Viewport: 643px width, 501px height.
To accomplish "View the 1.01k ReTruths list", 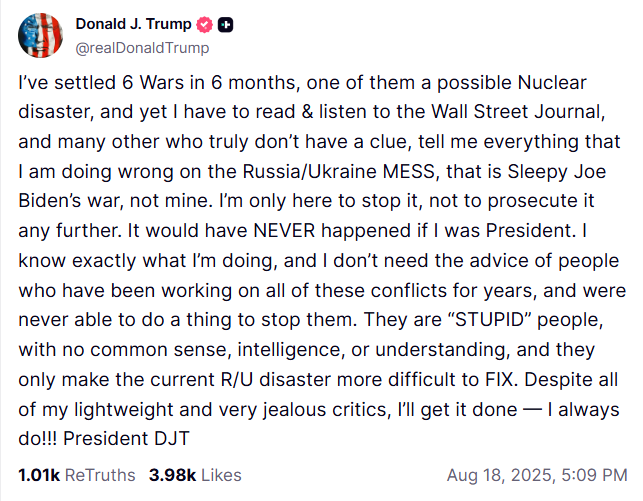I will coord(76,476).
